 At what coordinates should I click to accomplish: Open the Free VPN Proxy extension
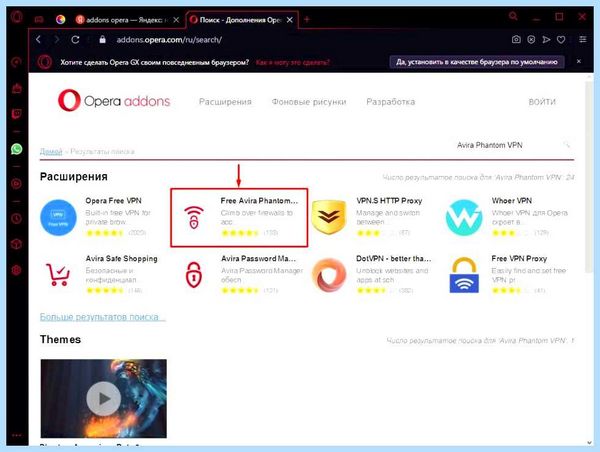[519, 258]
